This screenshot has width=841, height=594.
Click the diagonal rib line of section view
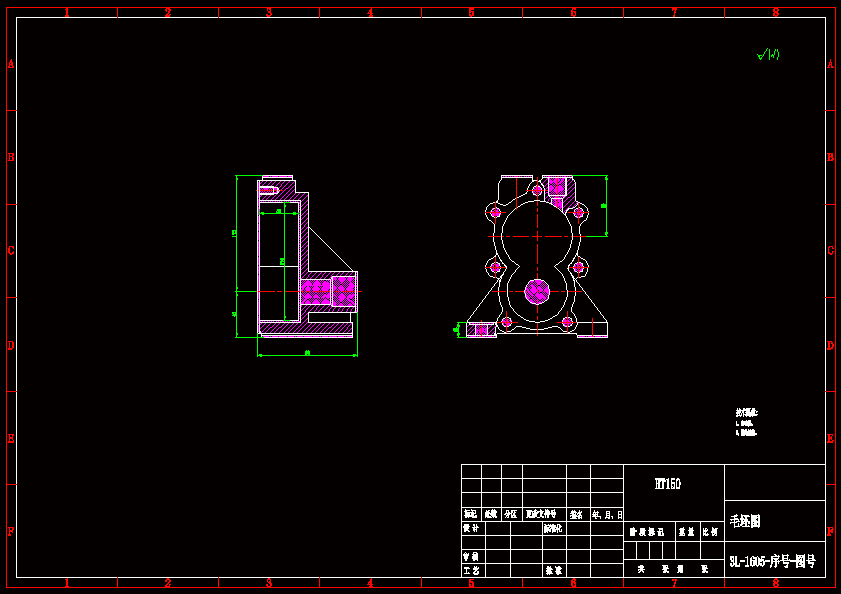coord(331,249)
